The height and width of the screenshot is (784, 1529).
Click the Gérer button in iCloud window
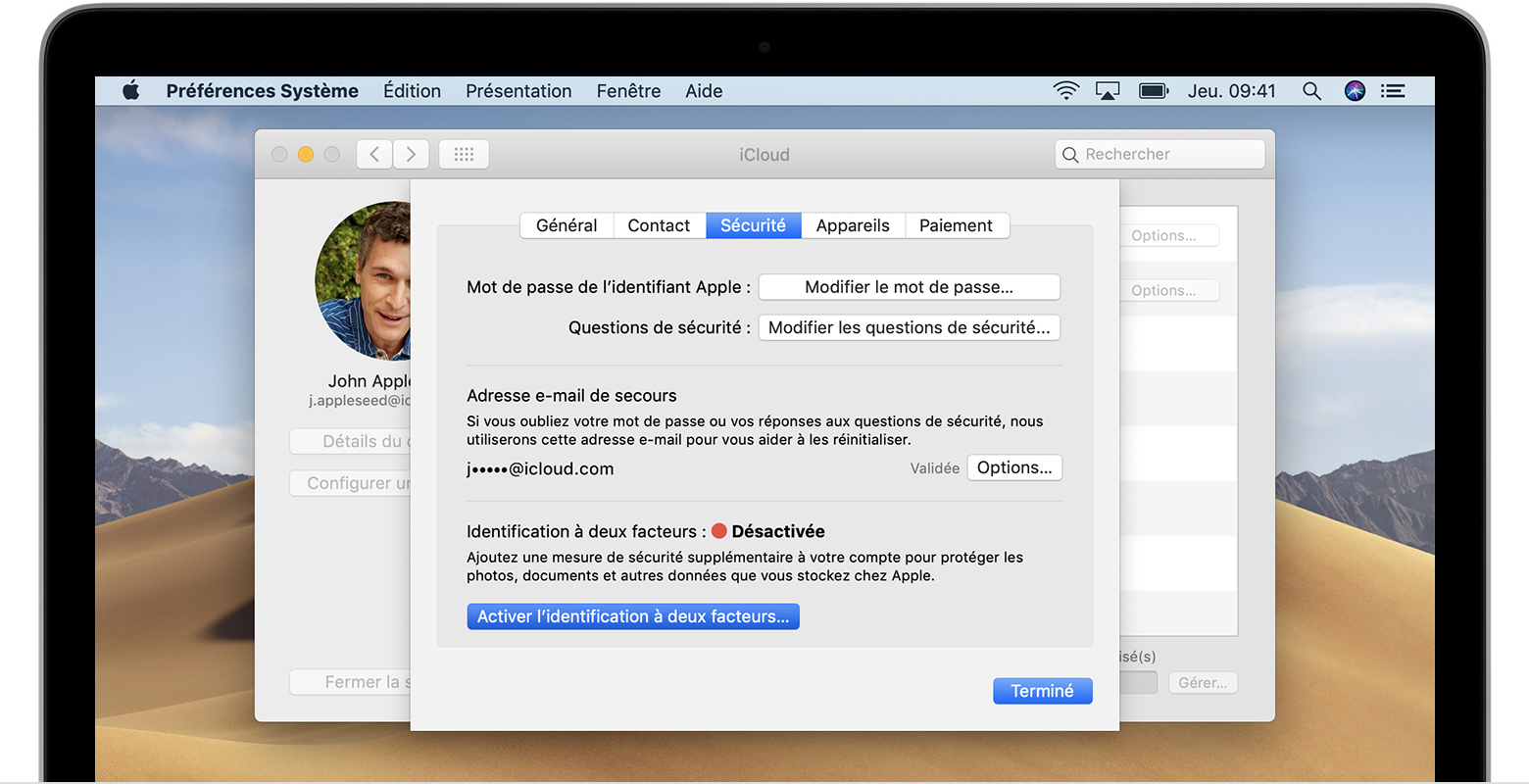pos(1203,683)
